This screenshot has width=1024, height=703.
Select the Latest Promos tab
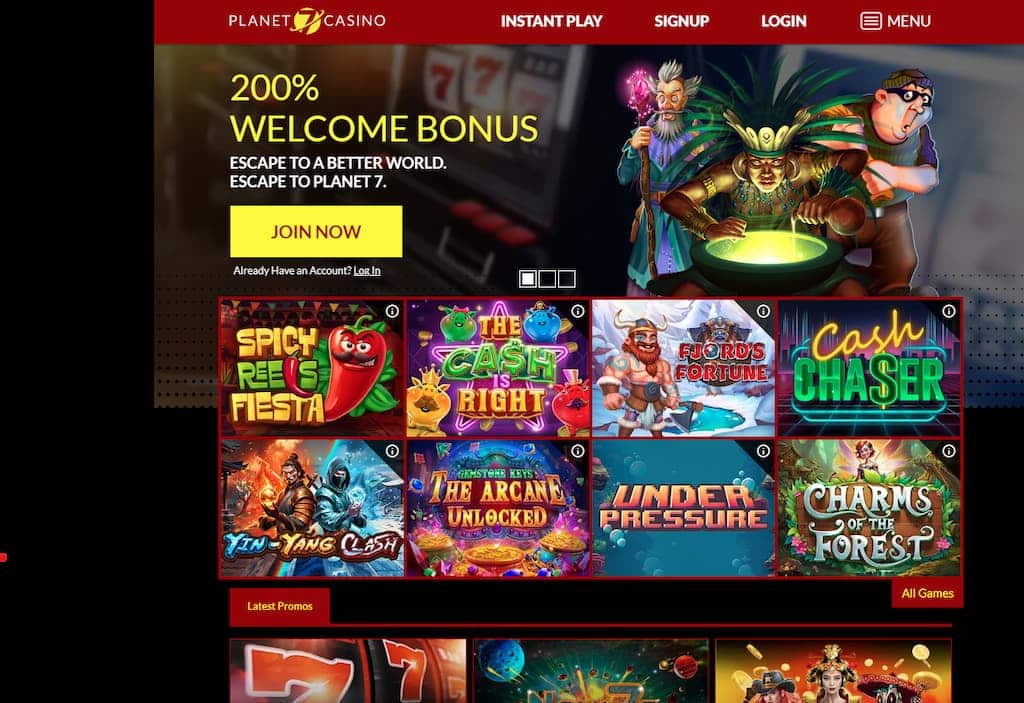[280, 606]
